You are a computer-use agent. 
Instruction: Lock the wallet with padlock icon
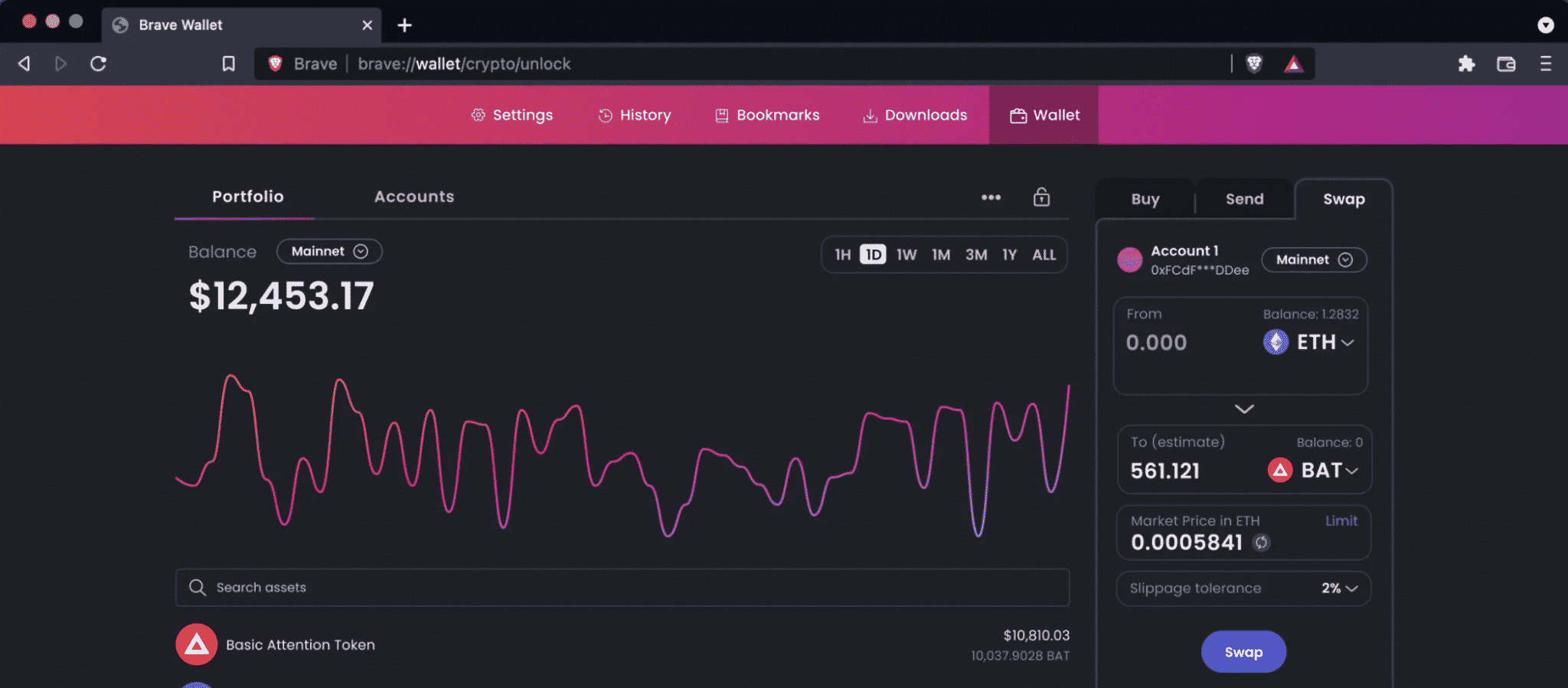[1041, 197]
